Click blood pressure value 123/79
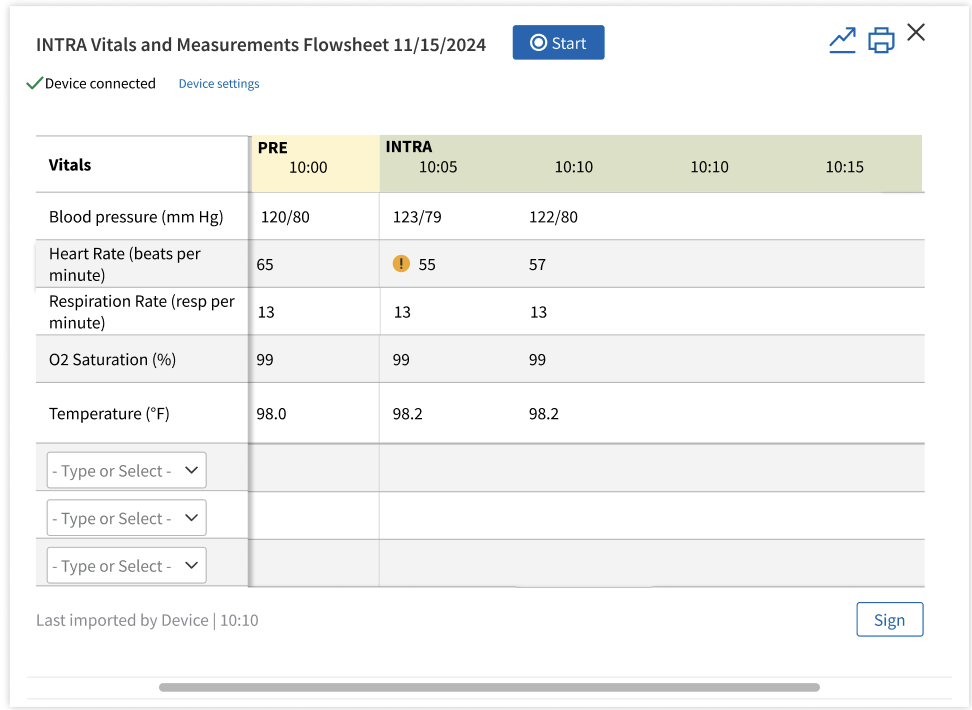Viewport: 972px width, 710px height. 417,217
